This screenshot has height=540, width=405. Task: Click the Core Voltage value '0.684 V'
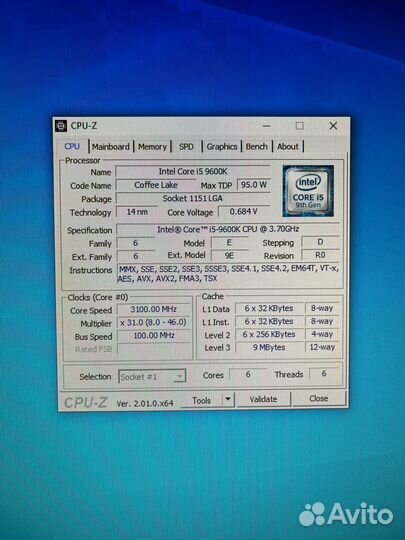(x=243, y=211)
